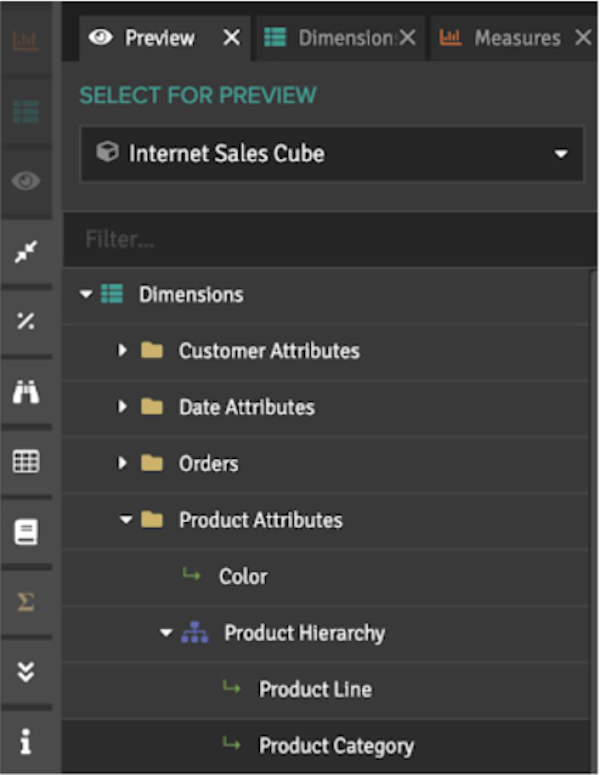Viewport: 600px width, 775px height.
Task: Click the book icon in the sidebar
Action: [x=26, y=532]
